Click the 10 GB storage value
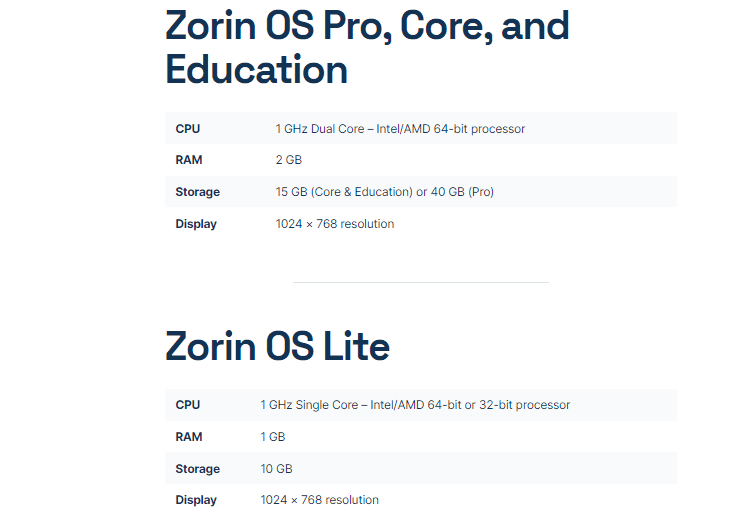Viewport: 750px width, 520px height. click(x=276, y=469)
